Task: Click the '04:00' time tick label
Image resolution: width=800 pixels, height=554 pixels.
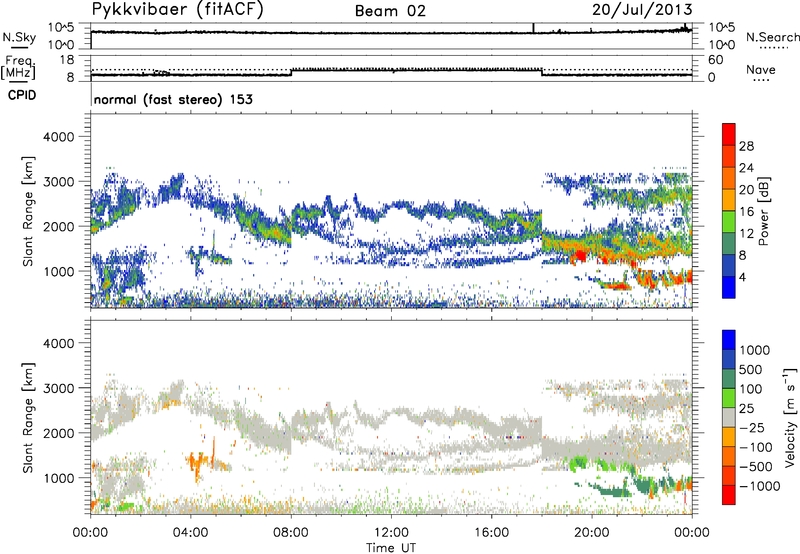Action: point(190,533)
